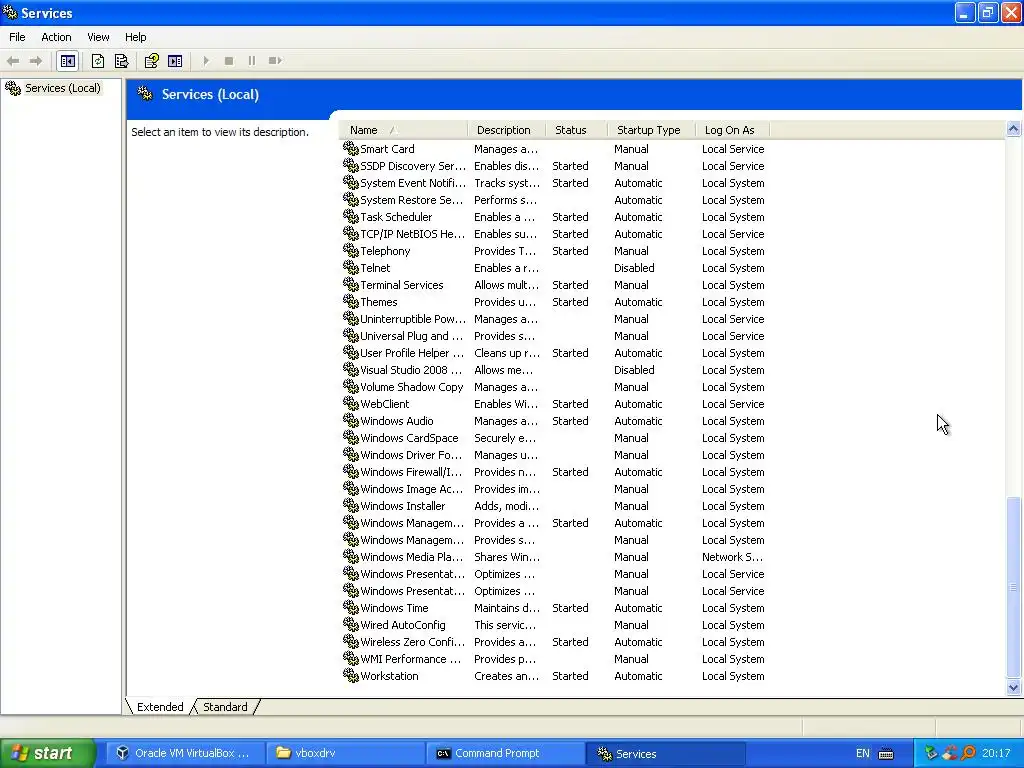Click the Smart Card service gear icon
Image resolution: width=1024 pixels, height=768 pixels.
pyautogui.click(x=351, y=149)
